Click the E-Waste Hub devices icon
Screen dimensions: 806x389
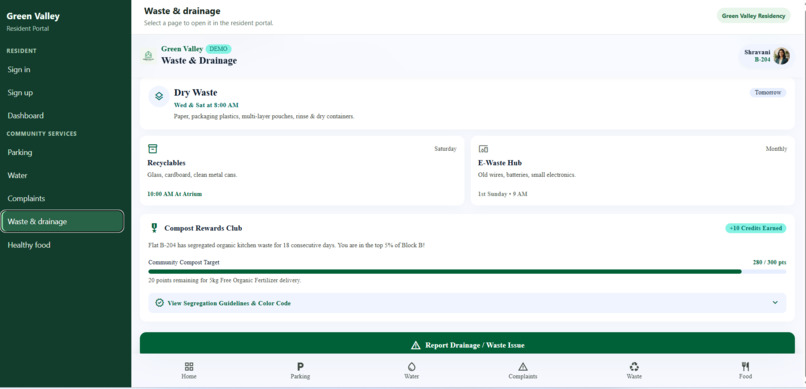tap(483, 149)
